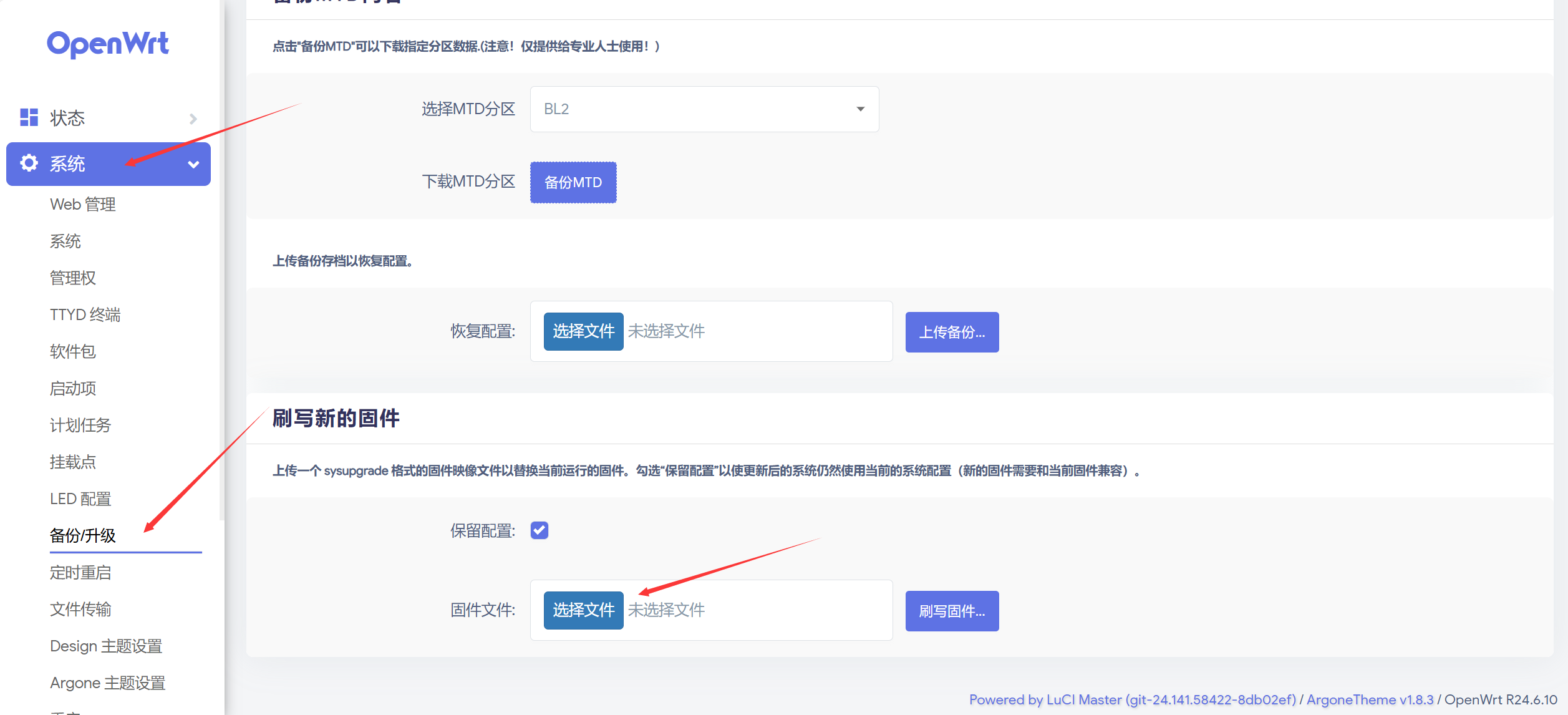1568x715 pixels.
Task: Open the 系统 submenu item under 系统
Action: (65, 241)
